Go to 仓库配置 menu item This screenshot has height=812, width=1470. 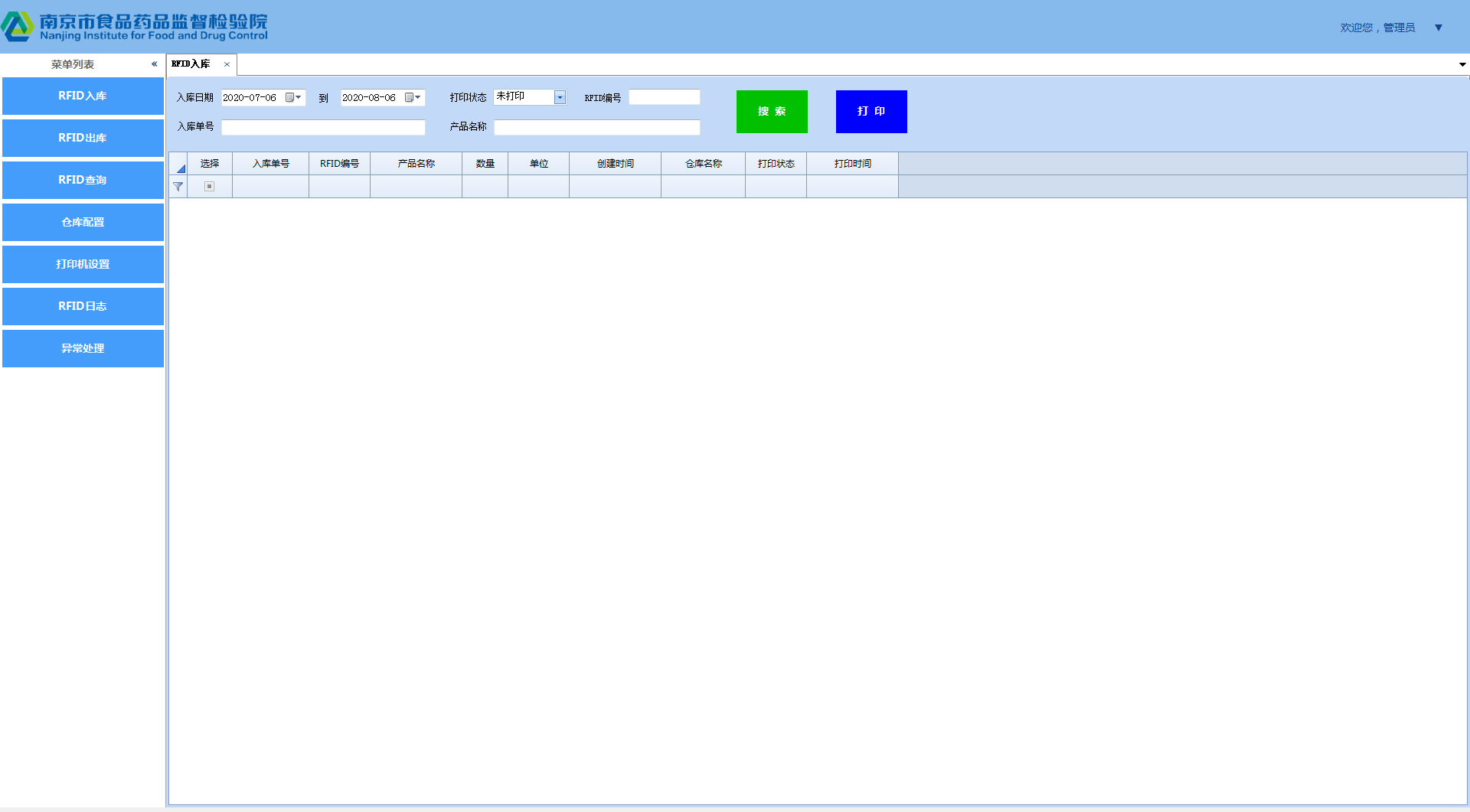tap(83, 222)
